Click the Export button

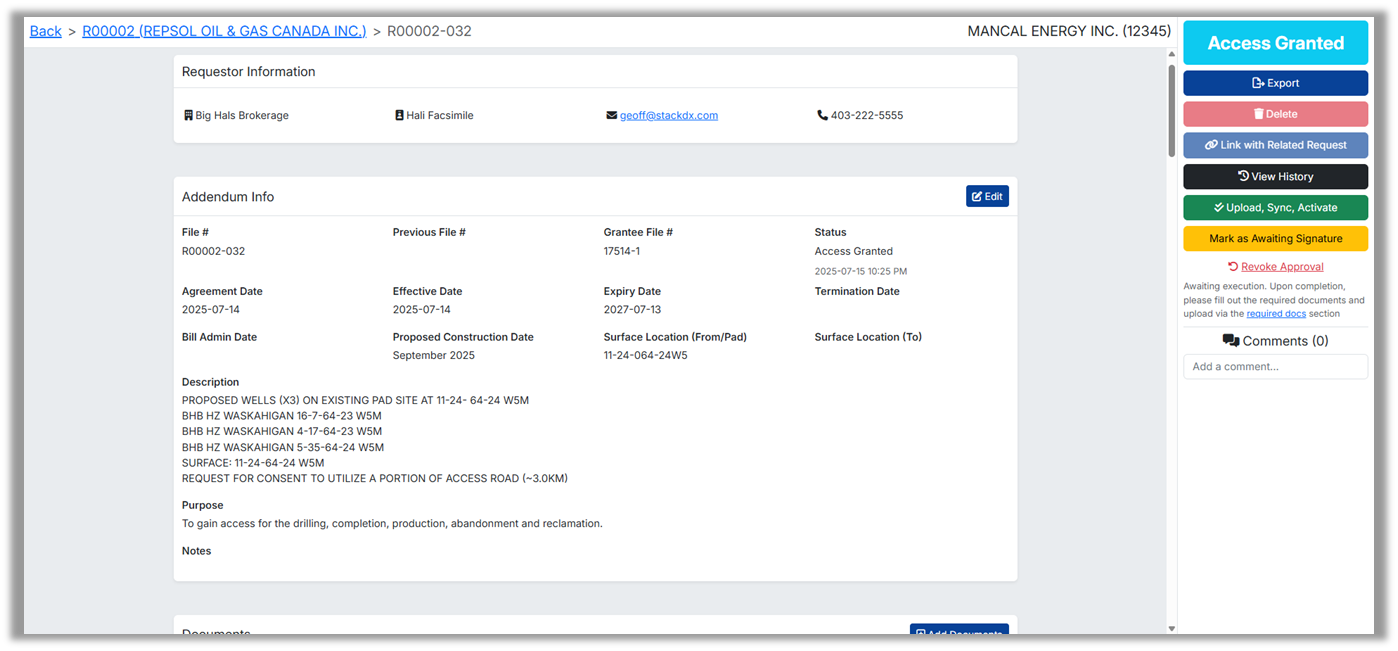[1275, 83]
